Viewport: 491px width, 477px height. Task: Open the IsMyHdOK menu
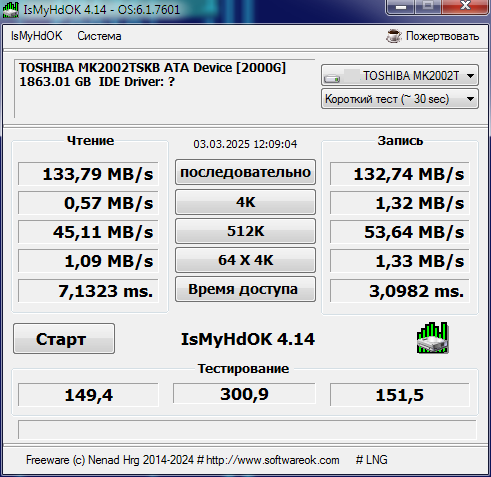coord(36,36)
